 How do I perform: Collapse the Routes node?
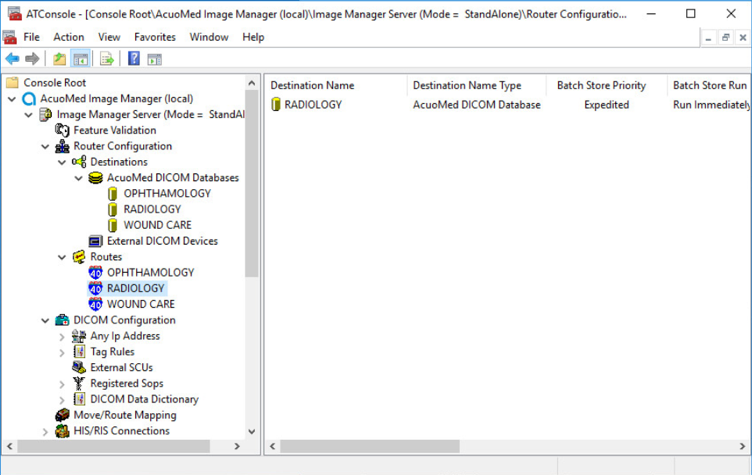click(62, 257)
